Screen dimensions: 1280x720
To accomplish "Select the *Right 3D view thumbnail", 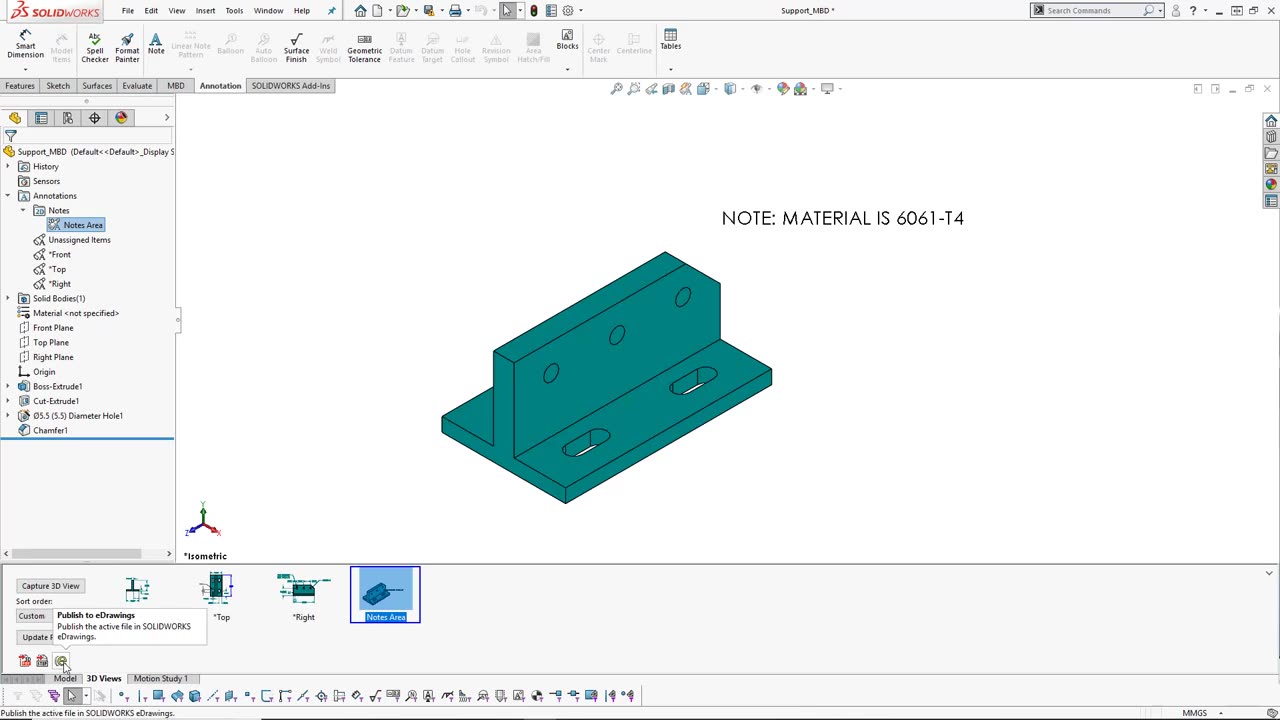I will (303, 597).
